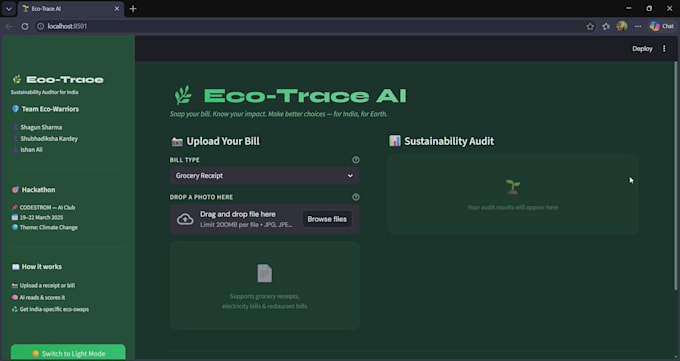Click the book icon beside How it works

(15, 266)
